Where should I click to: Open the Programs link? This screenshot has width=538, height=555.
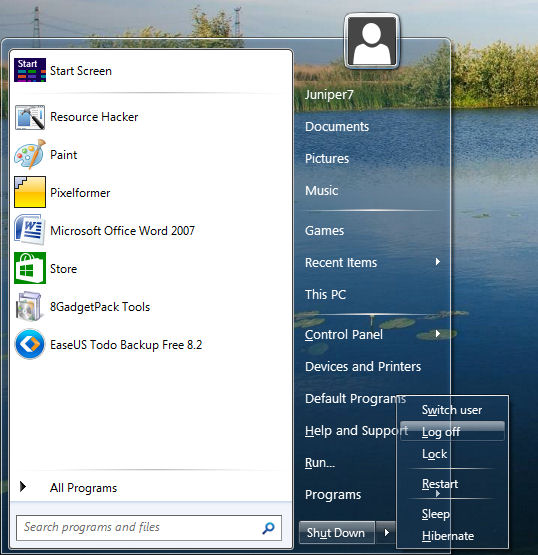click(333, 495)
